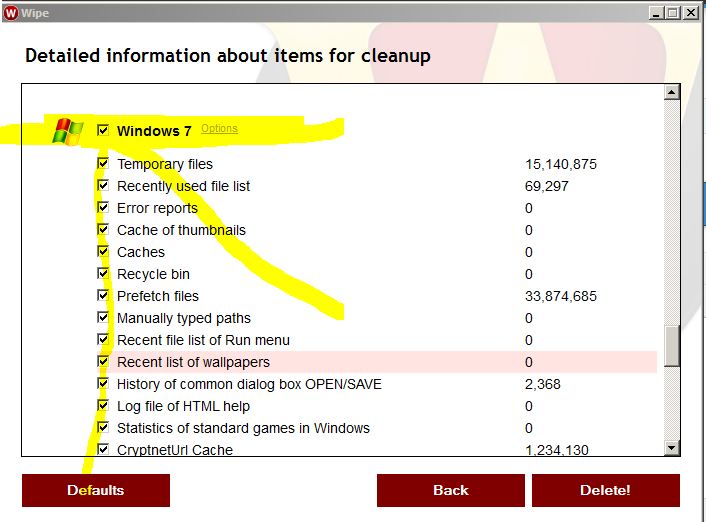Viewport: 706px width, 522px height.
Task: Close the Wipe window
Action: click(691, 13)
